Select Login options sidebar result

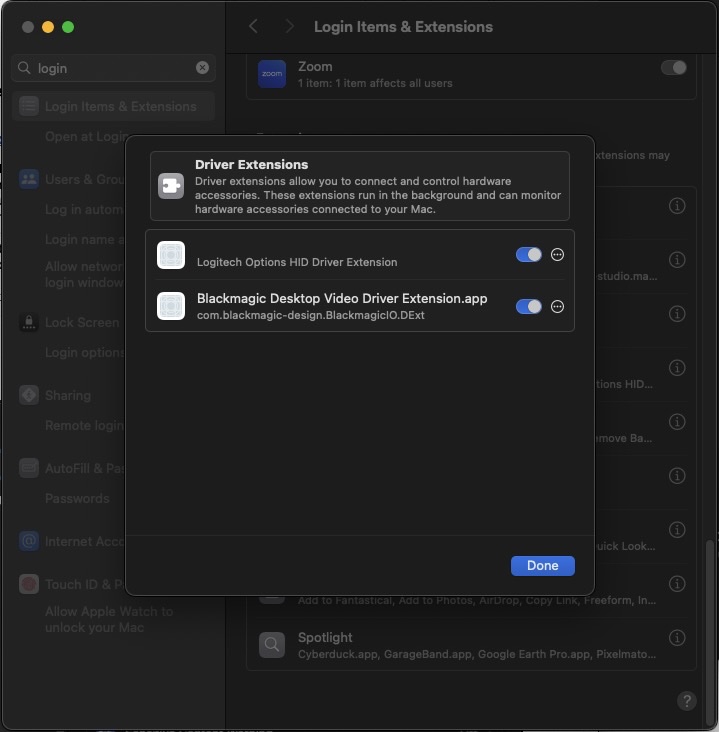(x=85, y=352)
